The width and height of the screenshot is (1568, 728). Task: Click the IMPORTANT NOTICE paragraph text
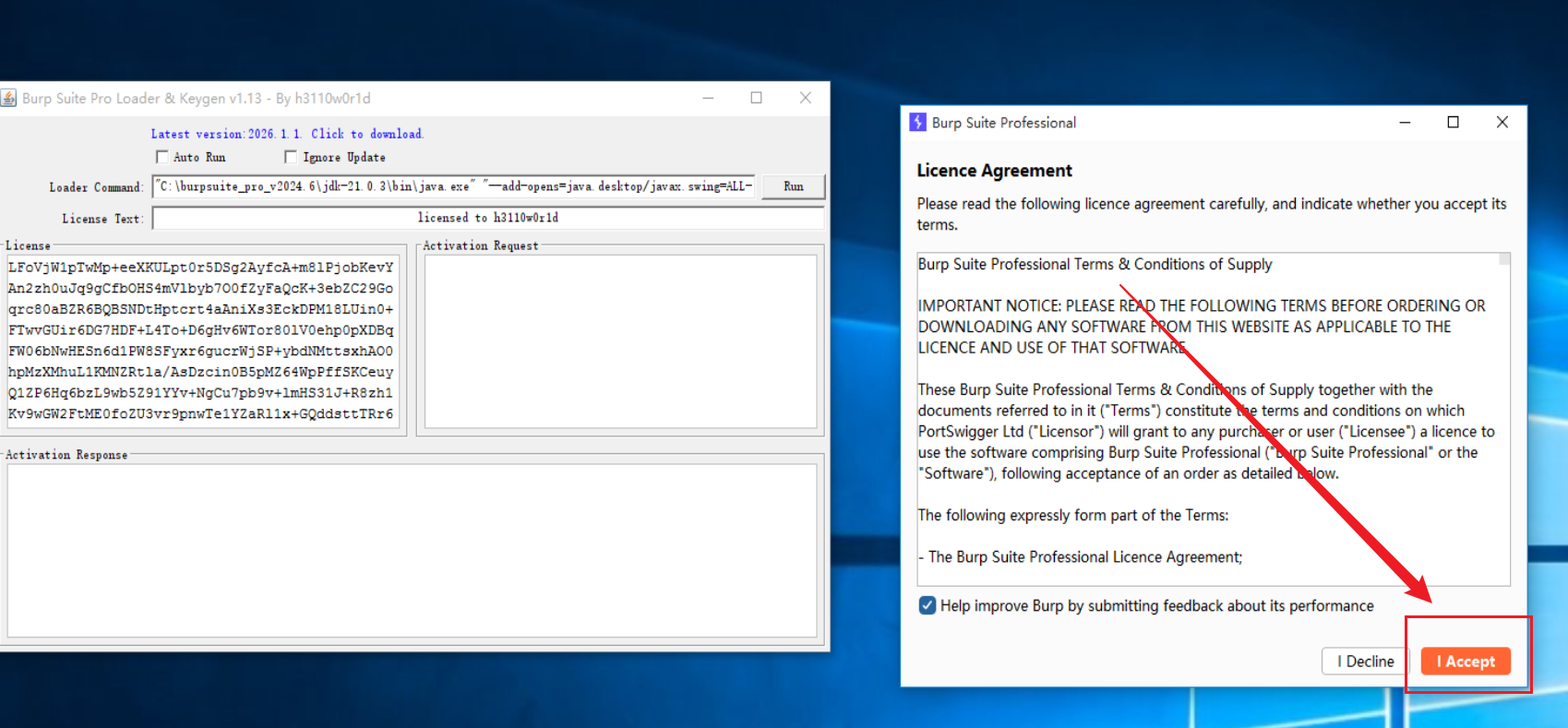point(1202,327)
